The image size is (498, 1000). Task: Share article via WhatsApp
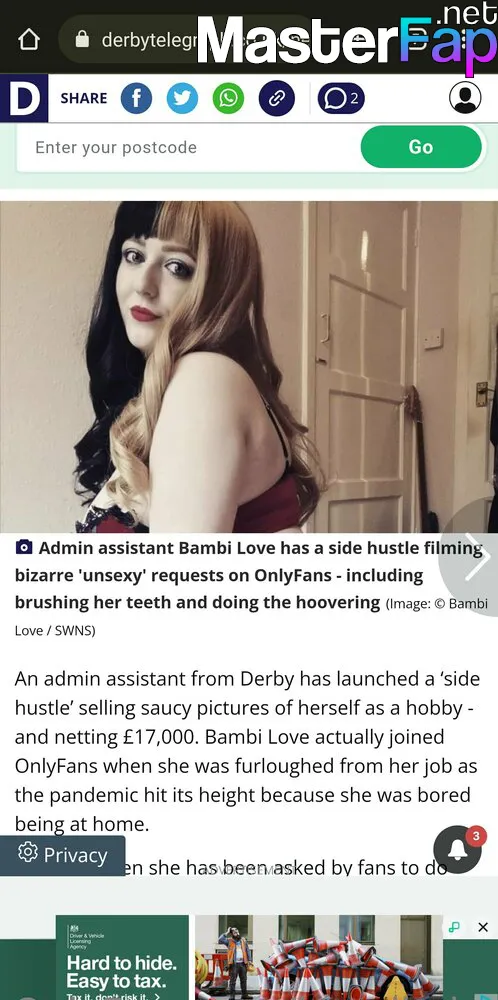coord(228,98)
